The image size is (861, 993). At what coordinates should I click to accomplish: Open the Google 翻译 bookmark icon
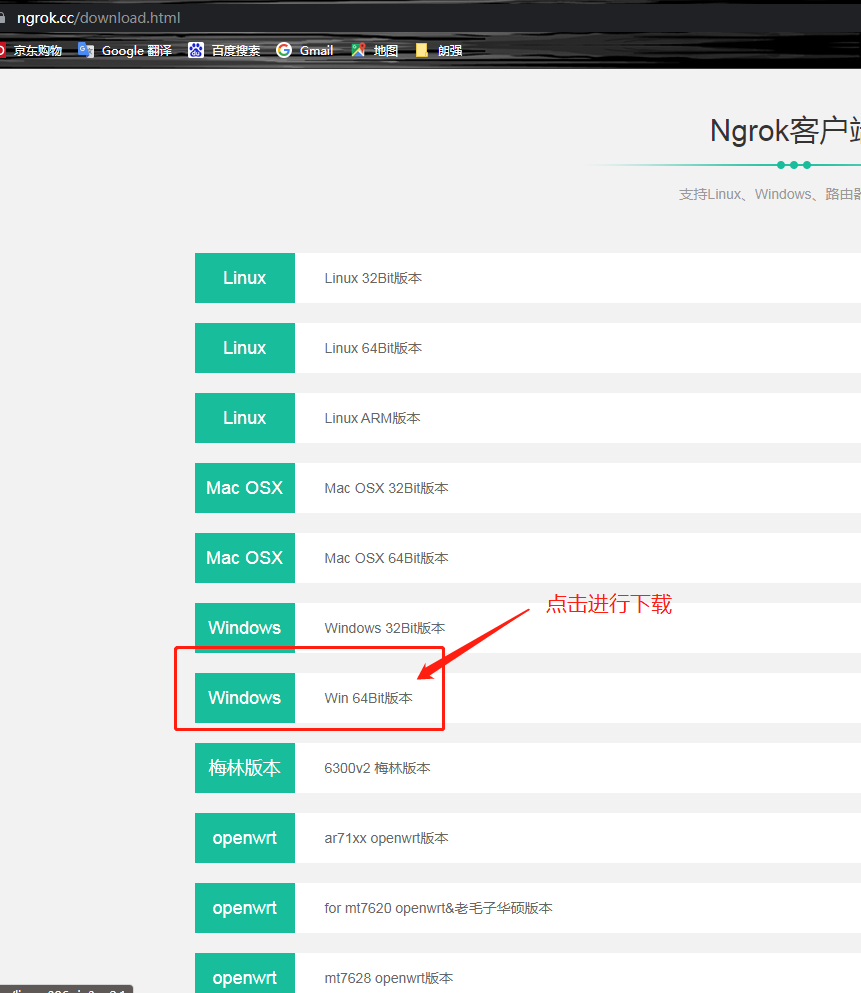(x=85, y=50)
